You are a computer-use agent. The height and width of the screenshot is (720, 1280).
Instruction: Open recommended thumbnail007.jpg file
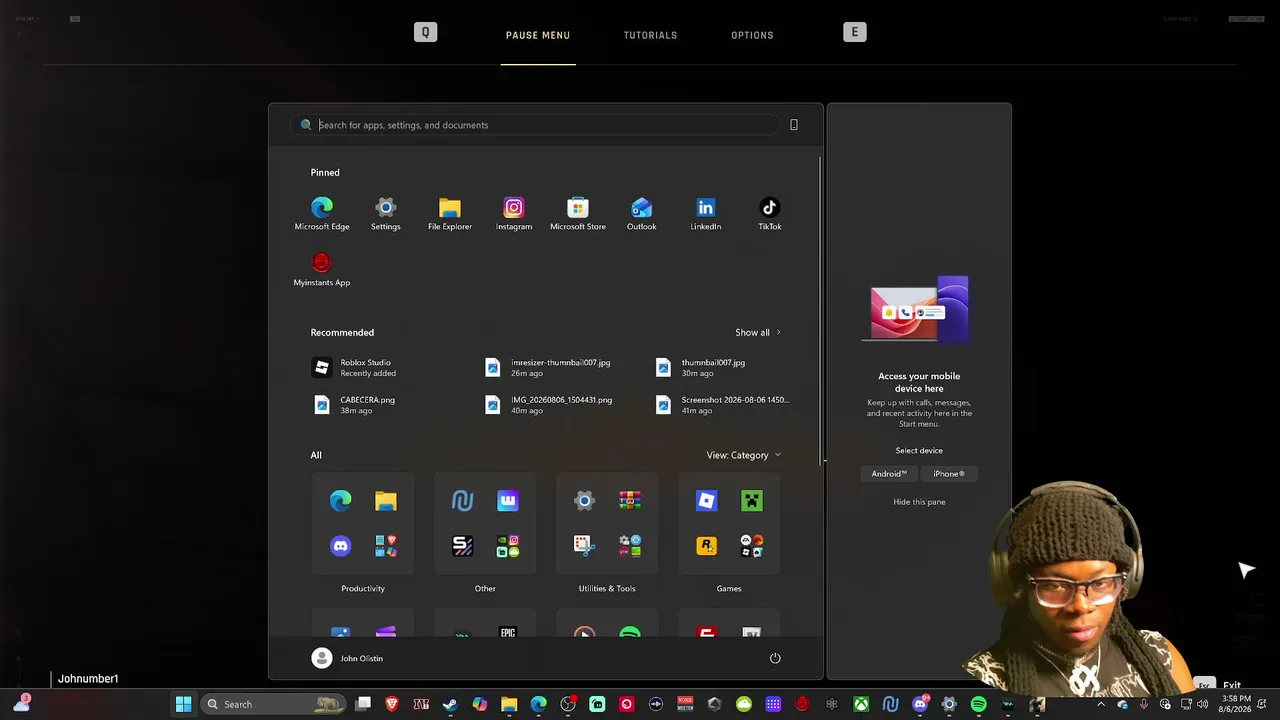click(x=701, y=368)
